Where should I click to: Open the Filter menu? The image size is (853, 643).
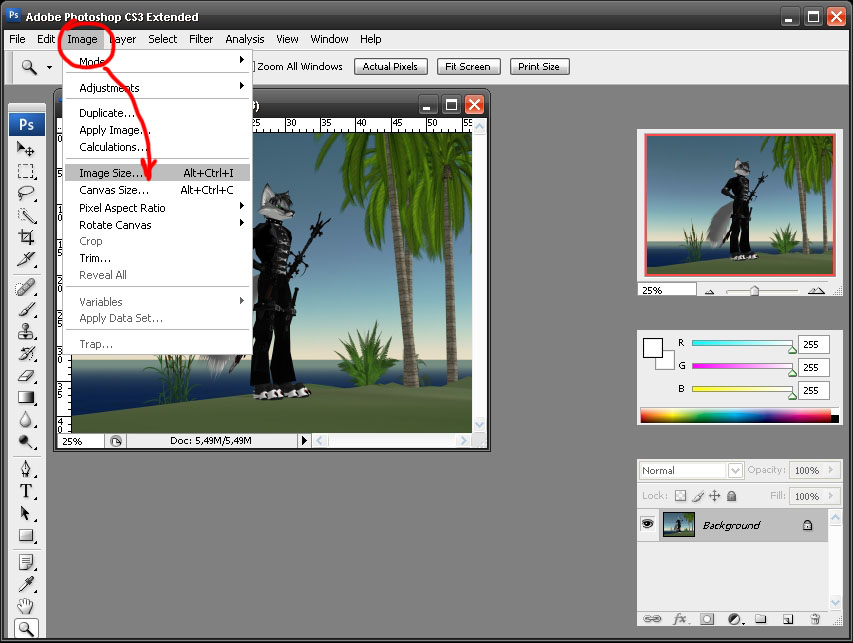[201, 39]
